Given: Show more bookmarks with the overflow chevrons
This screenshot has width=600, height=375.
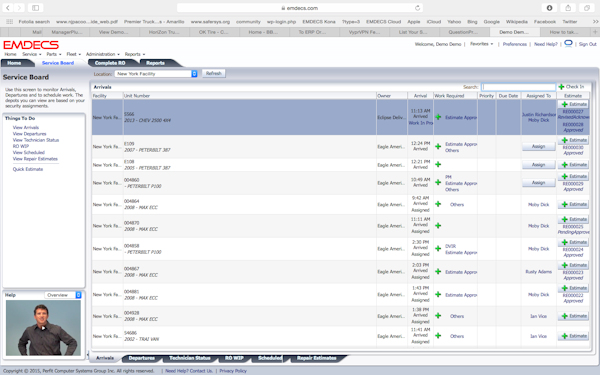Looking at the screenshot, I should [595, 22].
